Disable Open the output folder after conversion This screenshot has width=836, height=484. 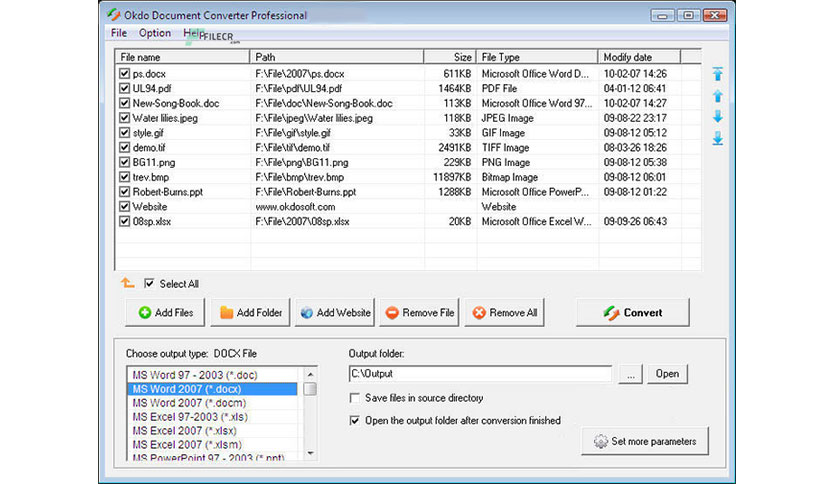pyautogui.click(x=354, y=421)
